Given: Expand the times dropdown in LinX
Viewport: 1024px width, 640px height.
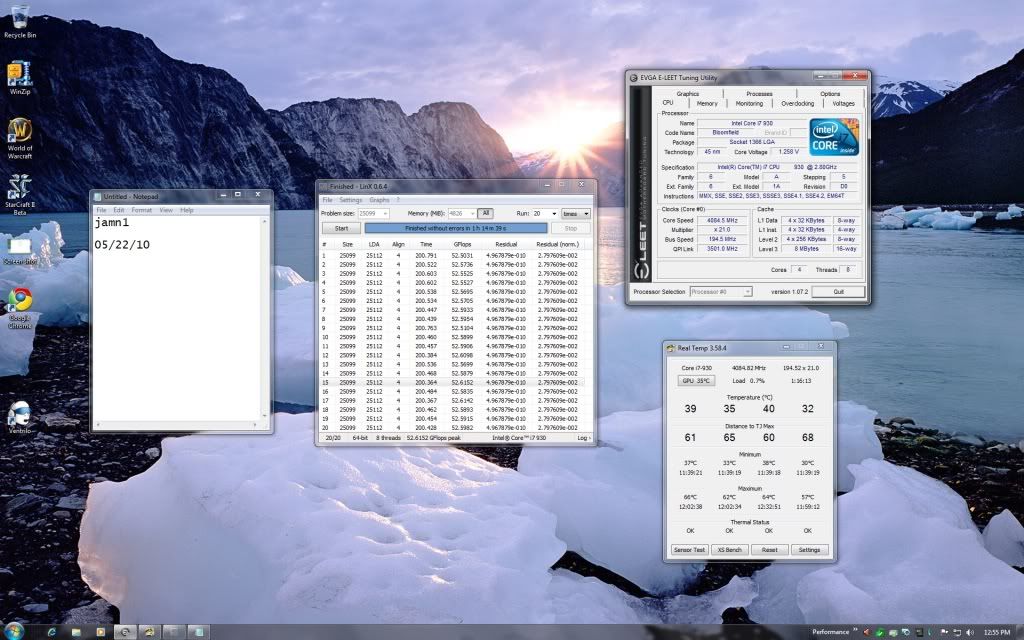Looking at the screenshot, I should click(576, 213).
